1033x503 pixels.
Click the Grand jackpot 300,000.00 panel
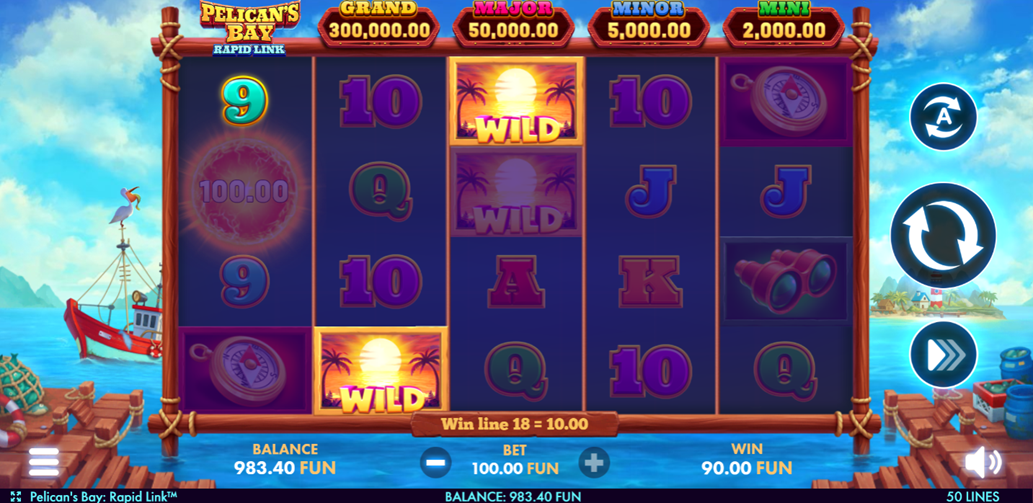(x=379, y=24)
